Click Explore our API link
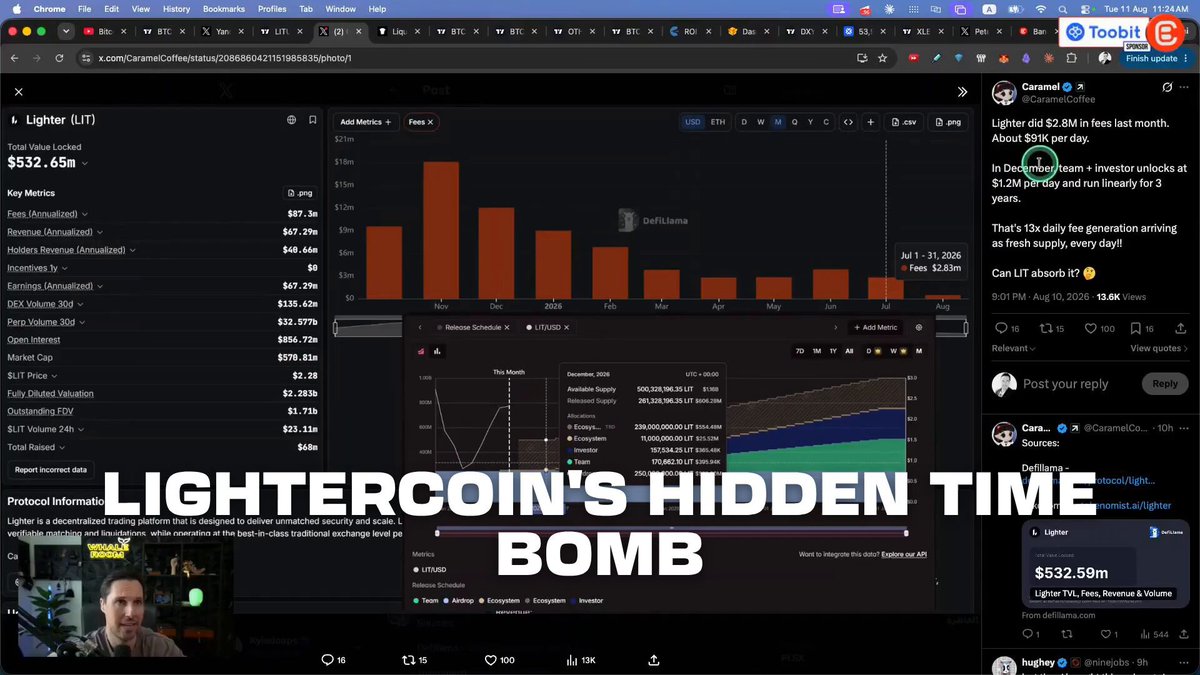Screen dimensions: 1200x675 click(904, 553)
